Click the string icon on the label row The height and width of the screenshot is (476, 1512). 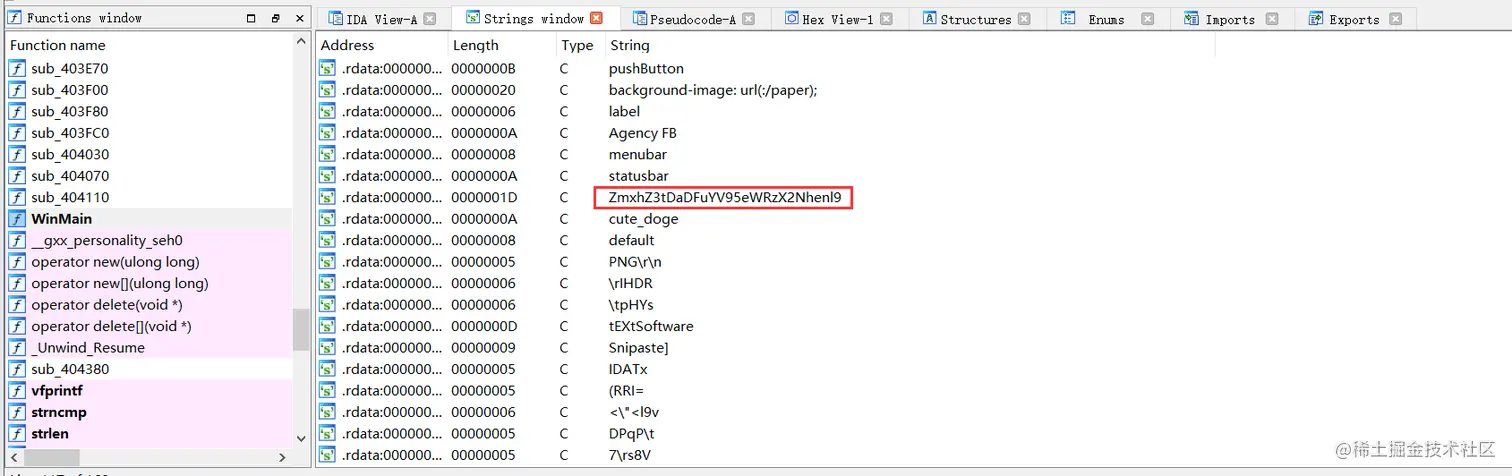pos(327,112)
